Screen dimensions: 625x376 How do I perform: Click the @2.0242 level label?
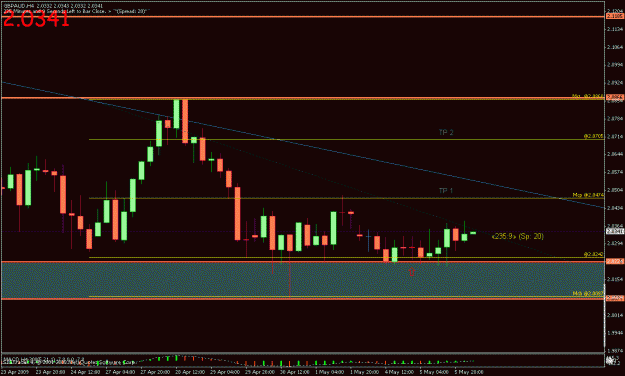(594, 254)
